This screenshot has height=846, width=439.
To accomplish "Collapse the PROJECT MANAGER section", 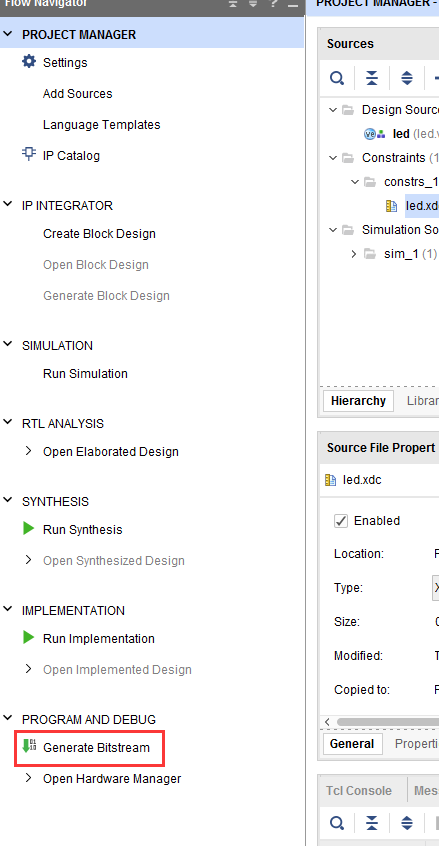I will click(8, 34).
